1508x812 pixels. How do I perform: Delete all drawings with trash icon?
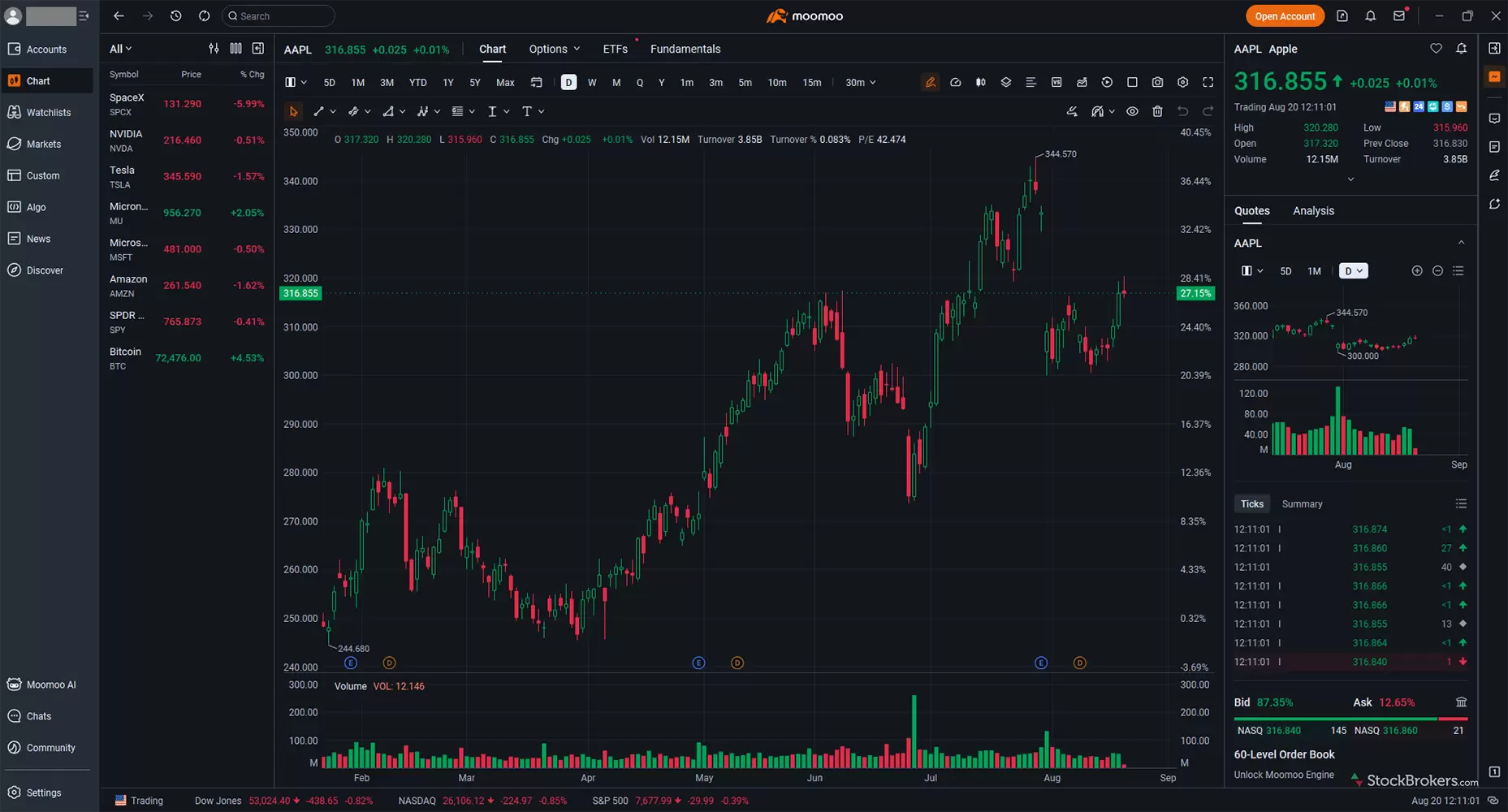pos(1157,111)
